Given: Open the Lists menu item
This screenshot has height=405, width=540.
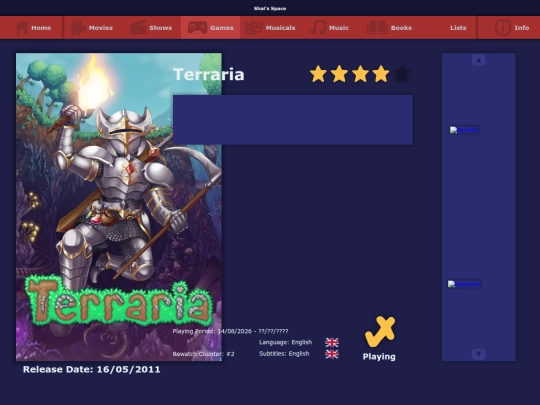Looking at the screenshot, I should [458, 28].
